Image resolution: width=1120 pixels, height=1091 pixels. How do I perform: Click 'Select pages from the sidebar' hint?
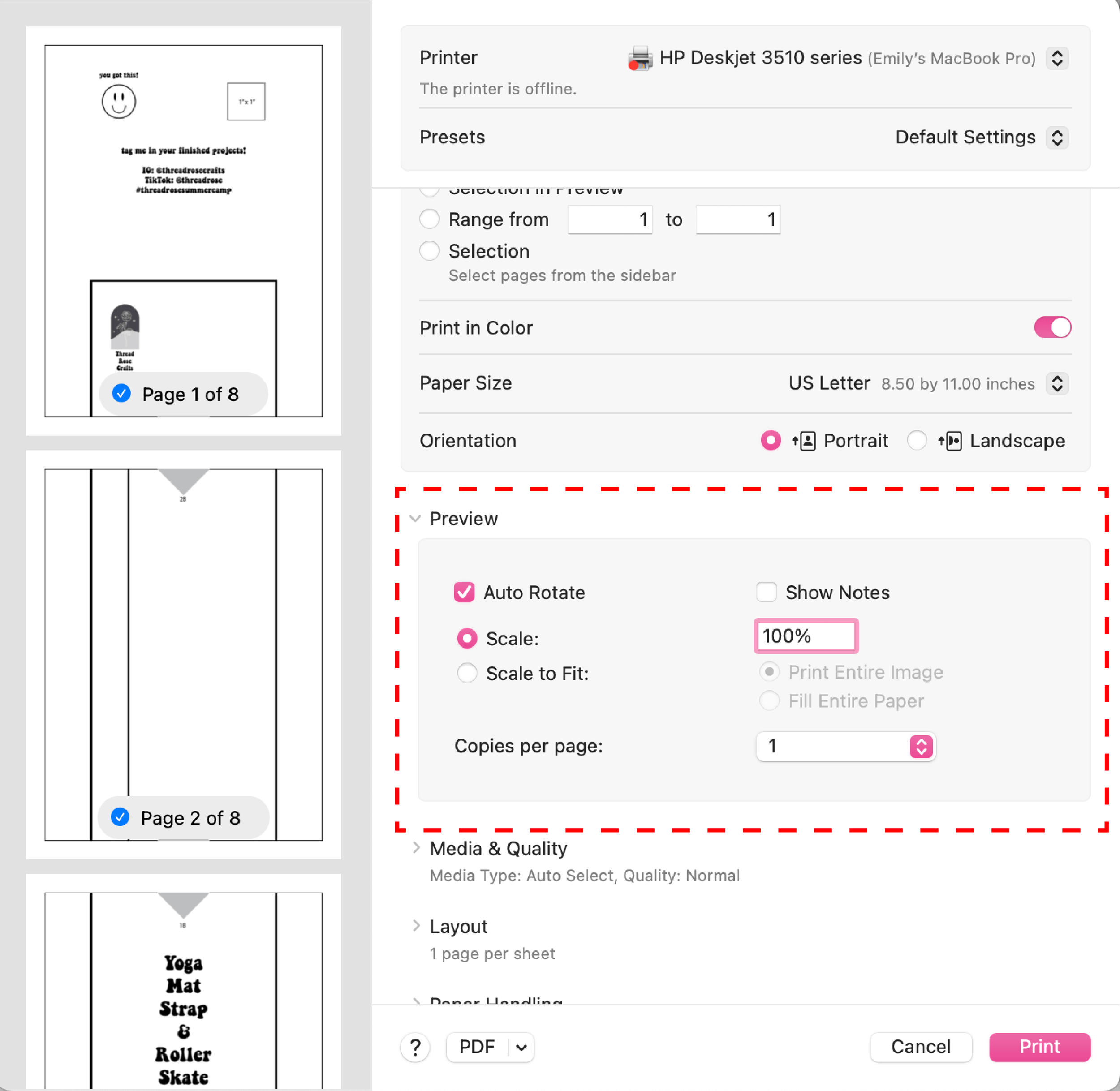tap(562, 275)
